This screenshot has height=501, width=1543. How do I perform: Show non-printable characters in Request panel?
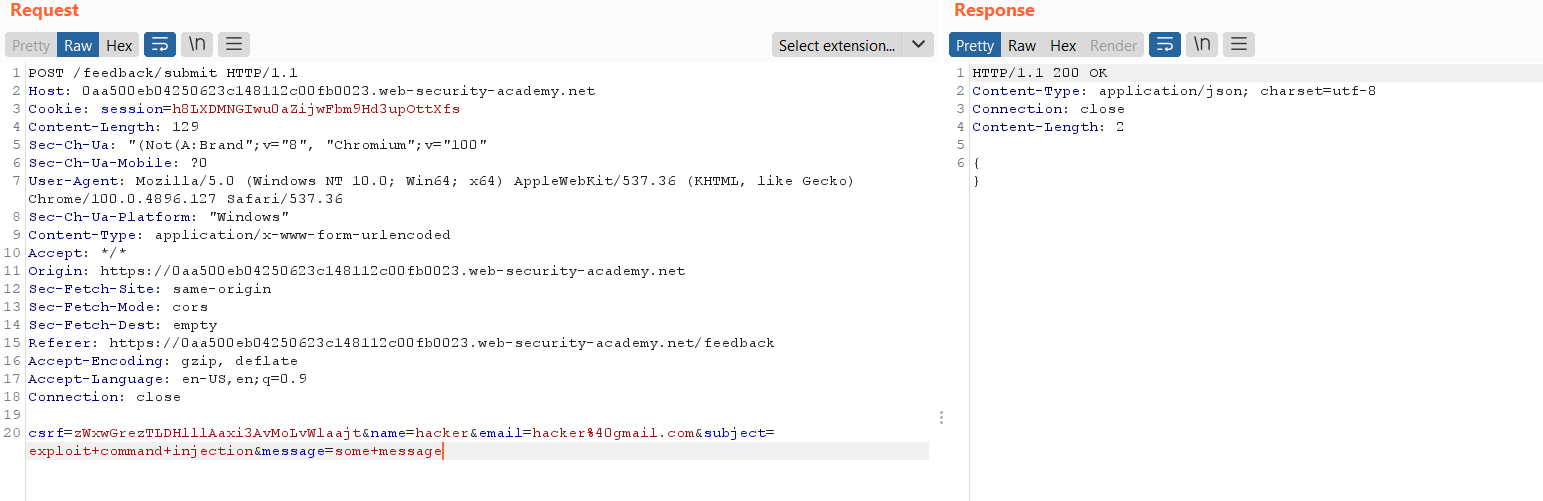coord(197,45)
